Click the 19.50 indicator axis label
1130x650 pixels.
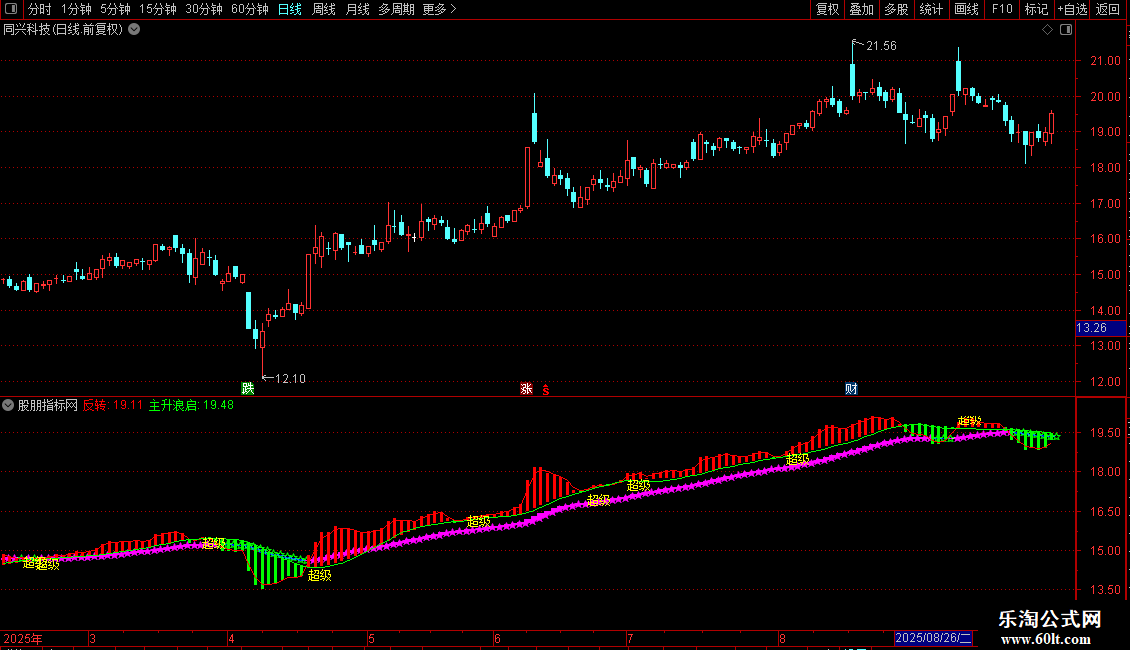[1105, 432]
